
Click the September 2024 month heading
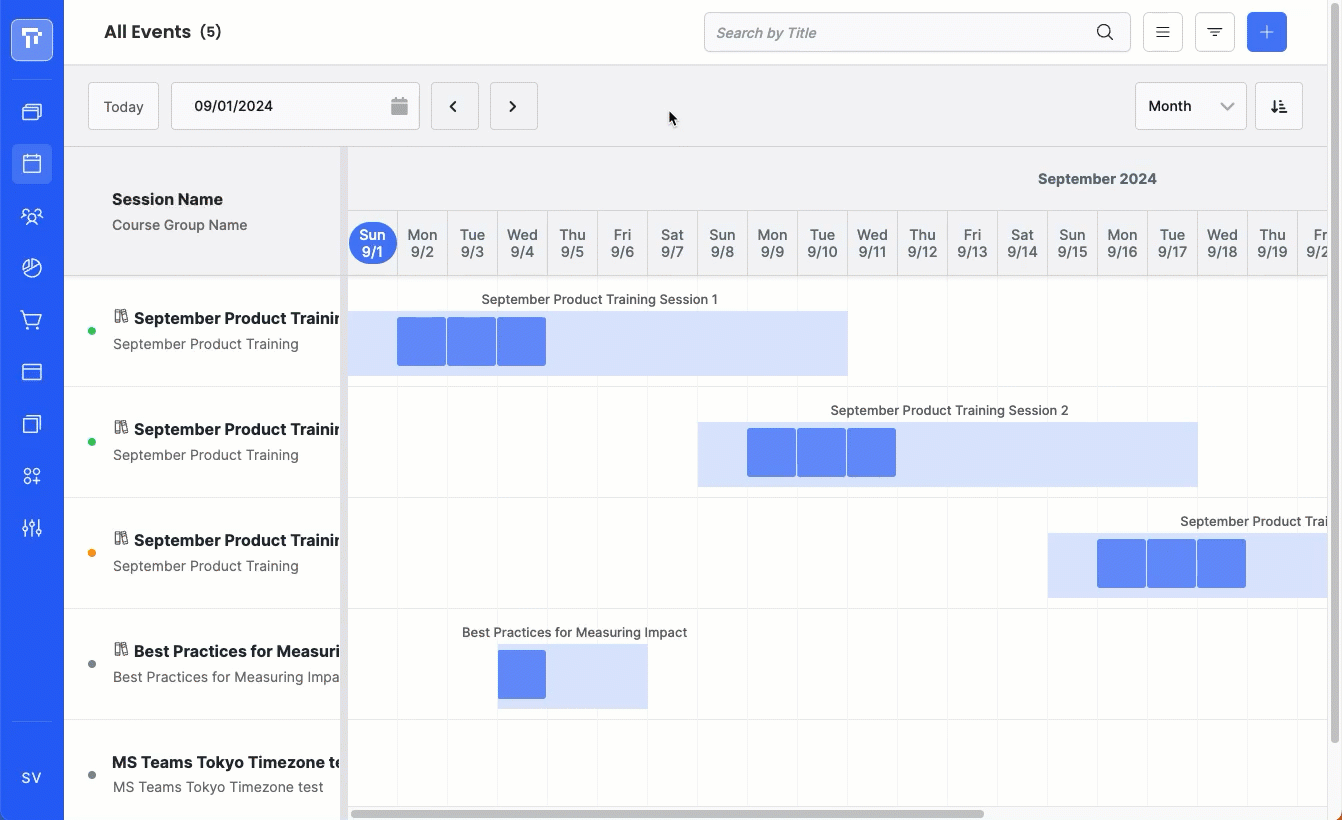click(1097, 179)
